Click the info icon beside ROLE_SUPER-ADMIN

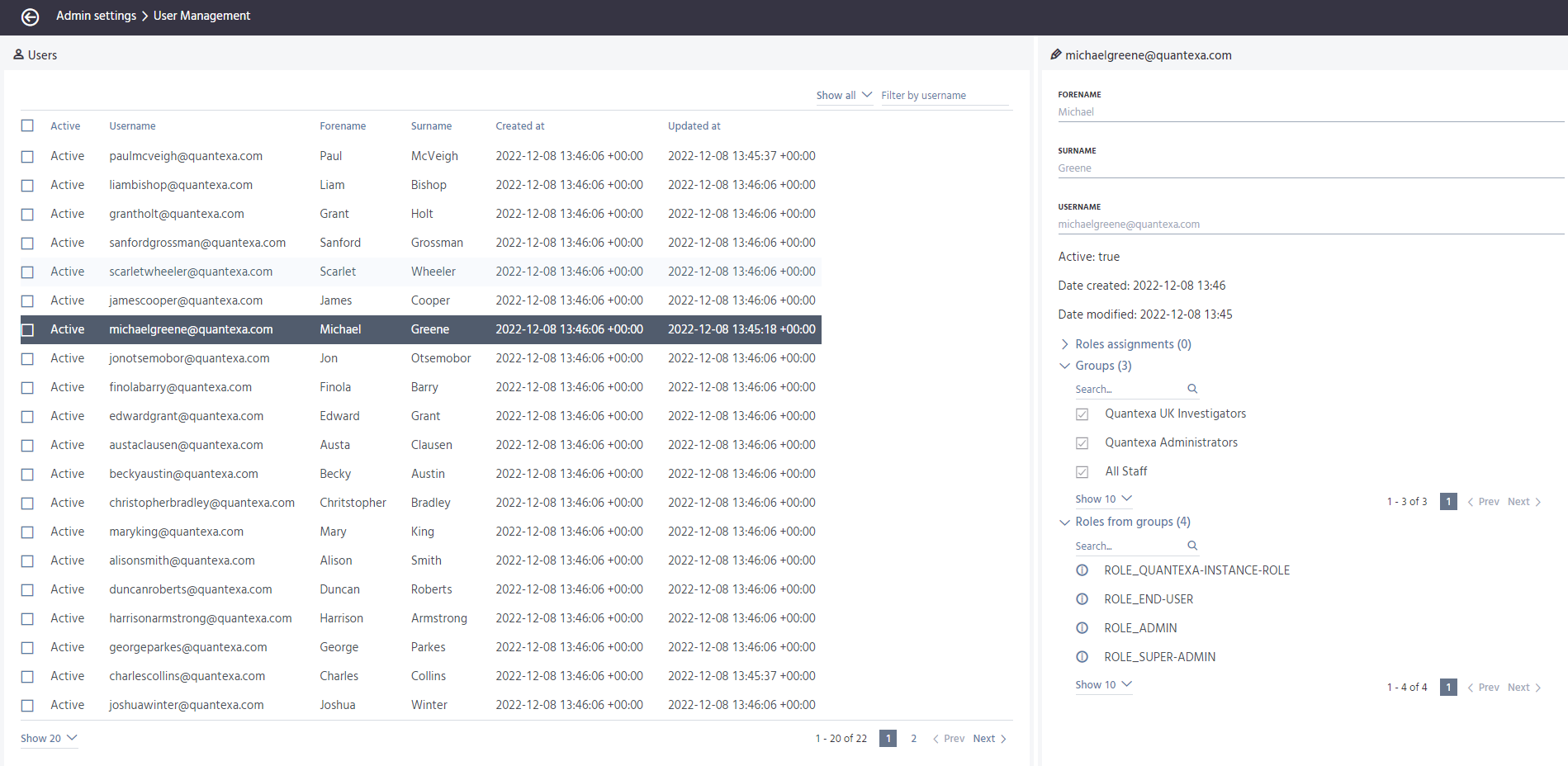1082,656
